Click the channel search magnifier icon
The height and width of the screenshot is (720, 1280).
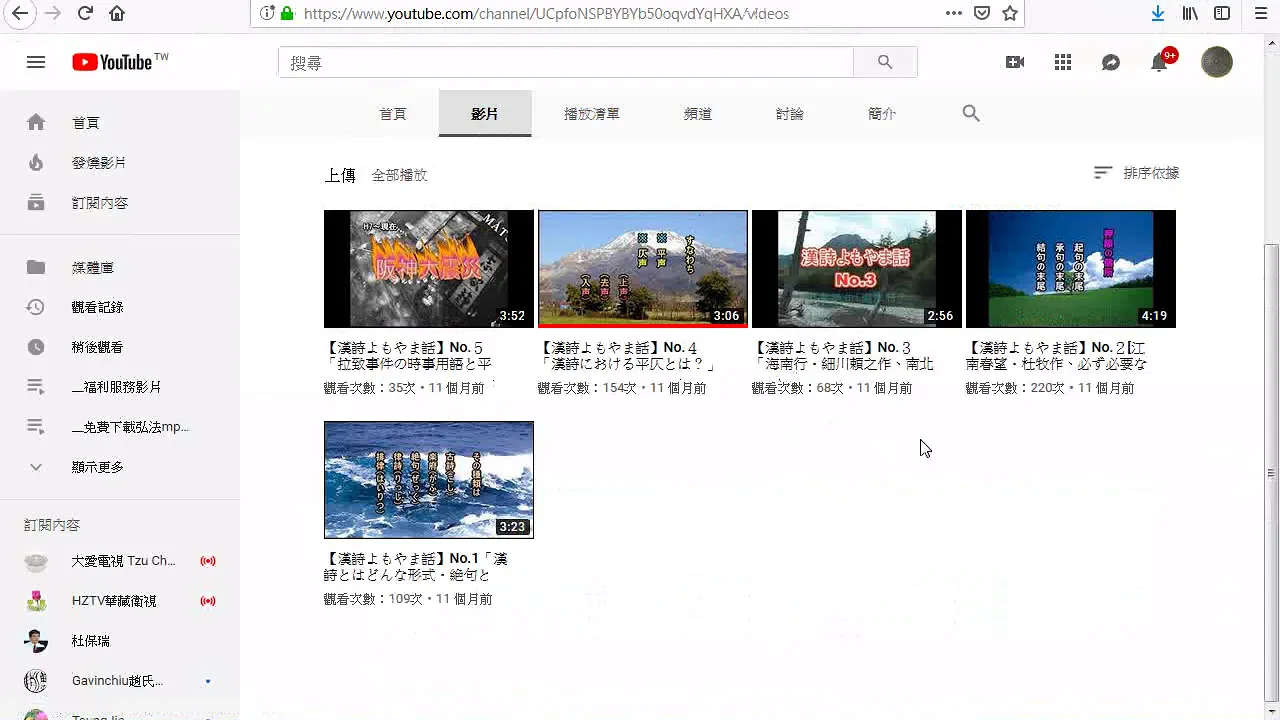[x=971, y=114]
